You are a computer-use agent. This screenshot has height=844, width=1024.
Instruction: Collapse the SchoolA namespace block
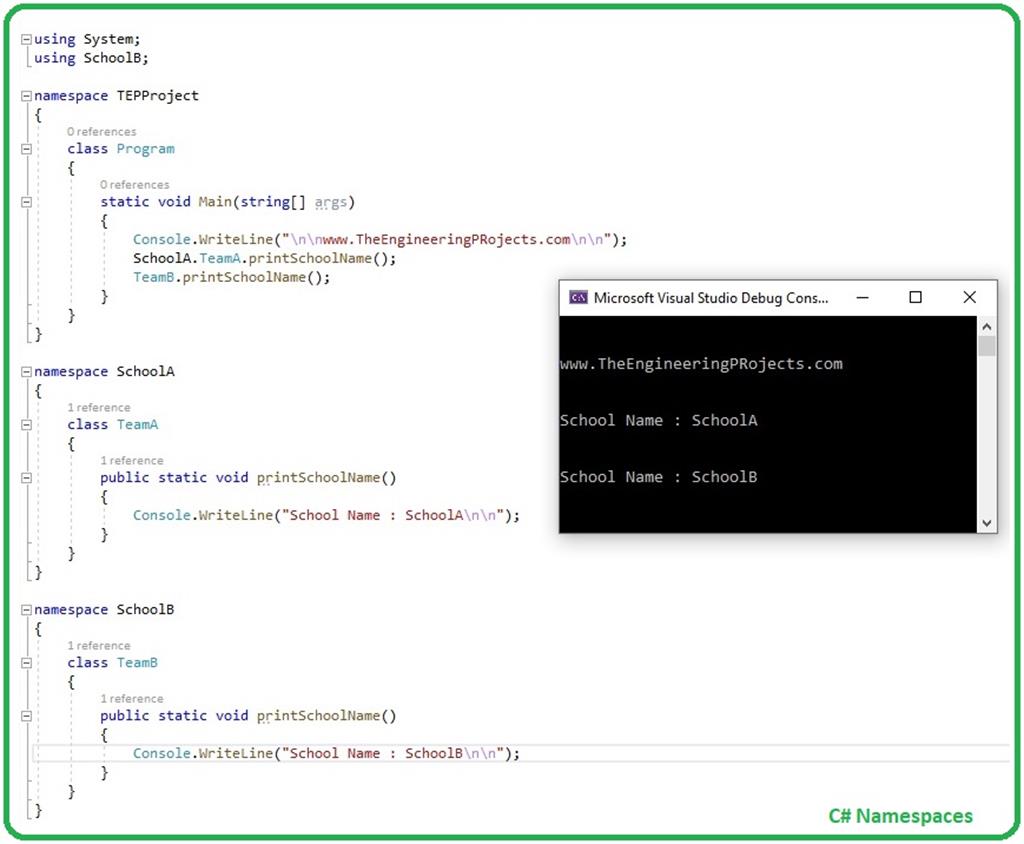click(26, 372)
